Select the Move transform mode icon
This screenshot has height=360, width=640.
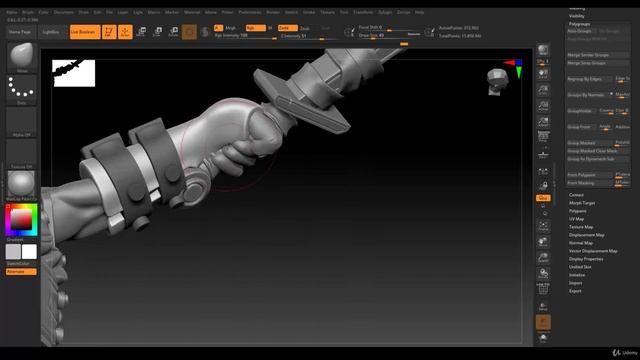pos(142,32)
